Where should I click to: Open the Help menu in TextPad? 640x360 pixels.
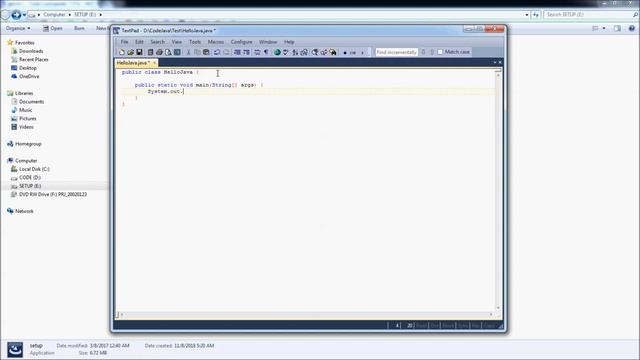[x=289, y=42]
